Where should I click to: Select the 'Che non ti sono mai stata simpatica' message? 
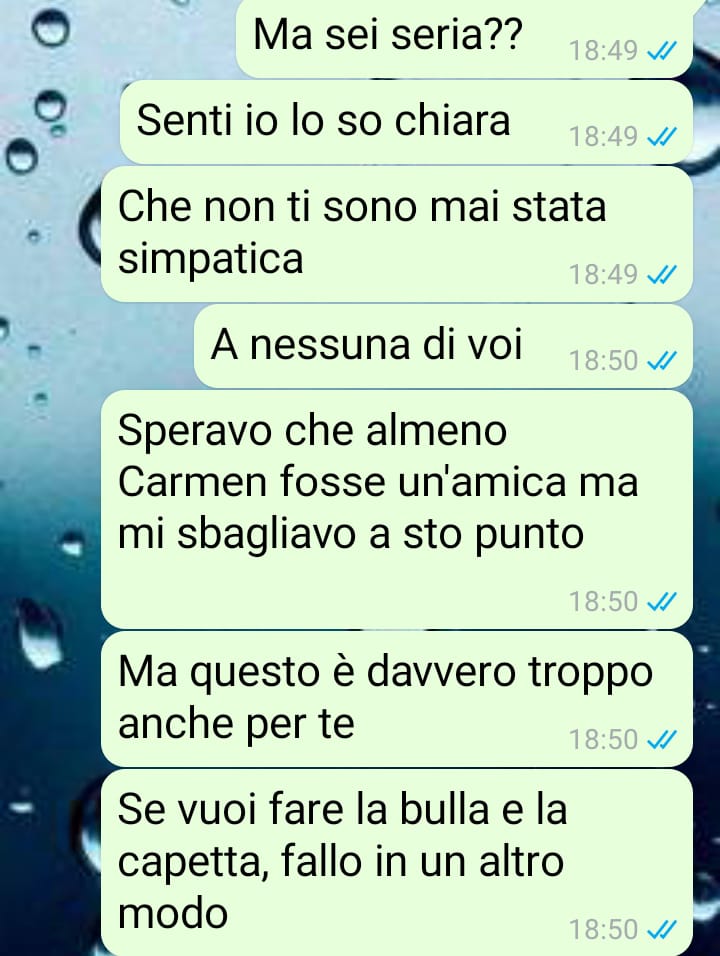pyautogui.click(x=397, y=234)
